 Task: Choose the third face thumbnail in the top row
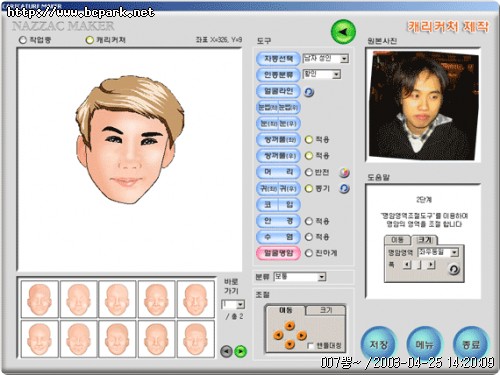tap(117, 299)
